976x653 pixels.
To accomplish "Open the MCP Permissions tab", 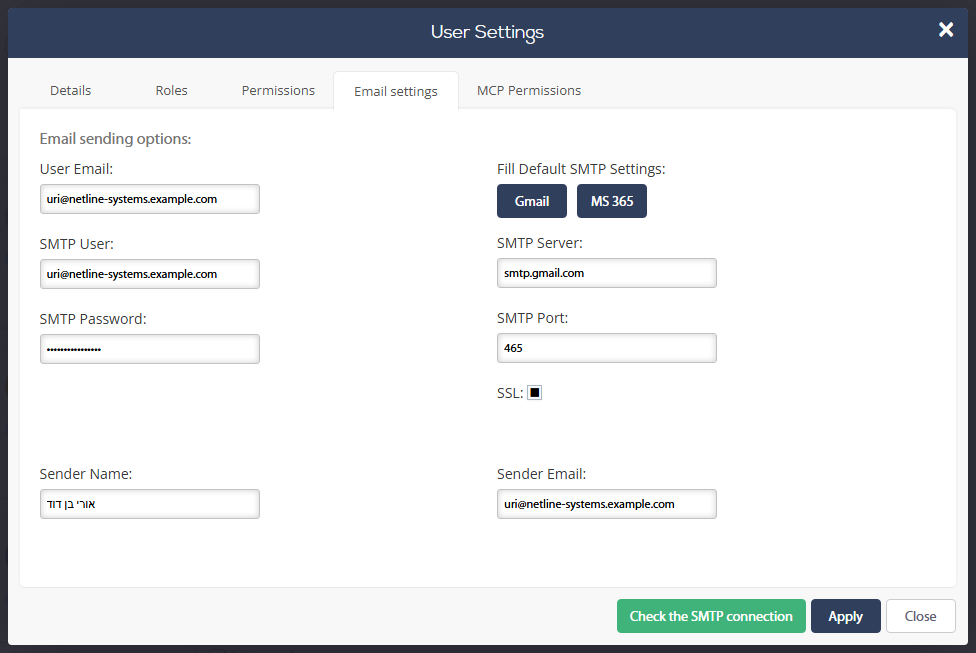I will tap(529, 90).
